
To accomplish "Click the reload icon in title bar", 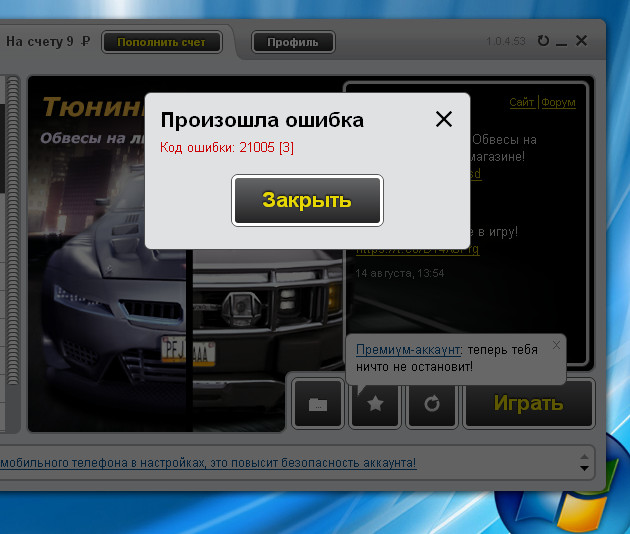I will click(x=543, y=41).
